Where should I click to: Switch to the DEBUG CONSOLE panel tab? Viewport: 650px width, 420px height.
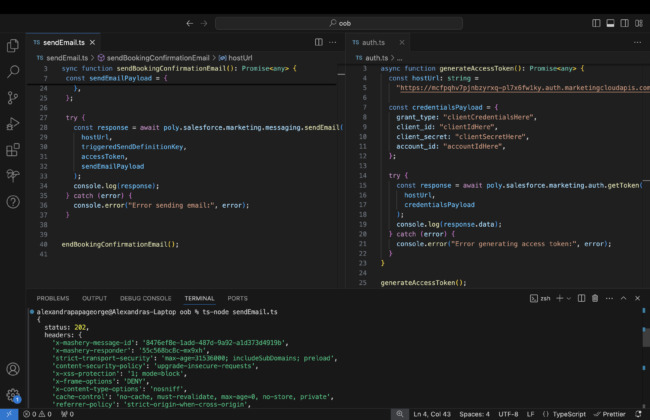click(146, 299)
